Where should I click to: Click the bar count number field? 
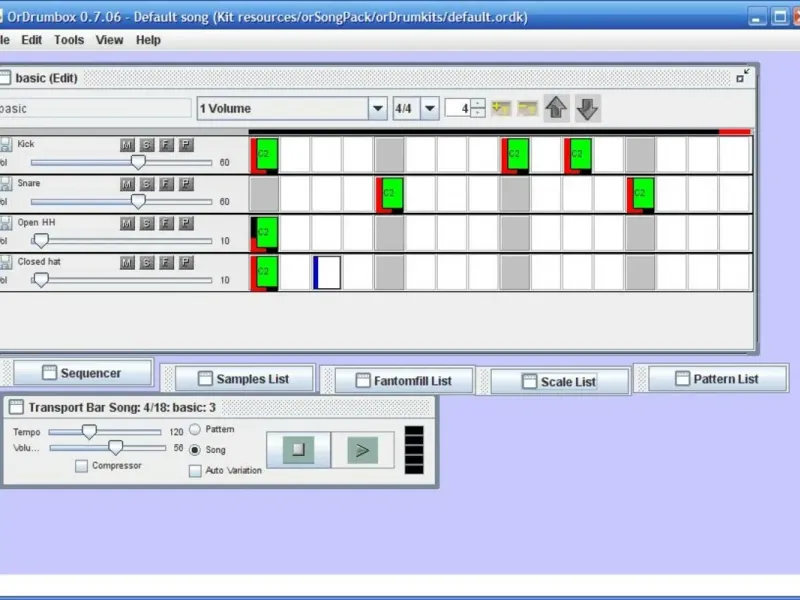click(458, 108)
